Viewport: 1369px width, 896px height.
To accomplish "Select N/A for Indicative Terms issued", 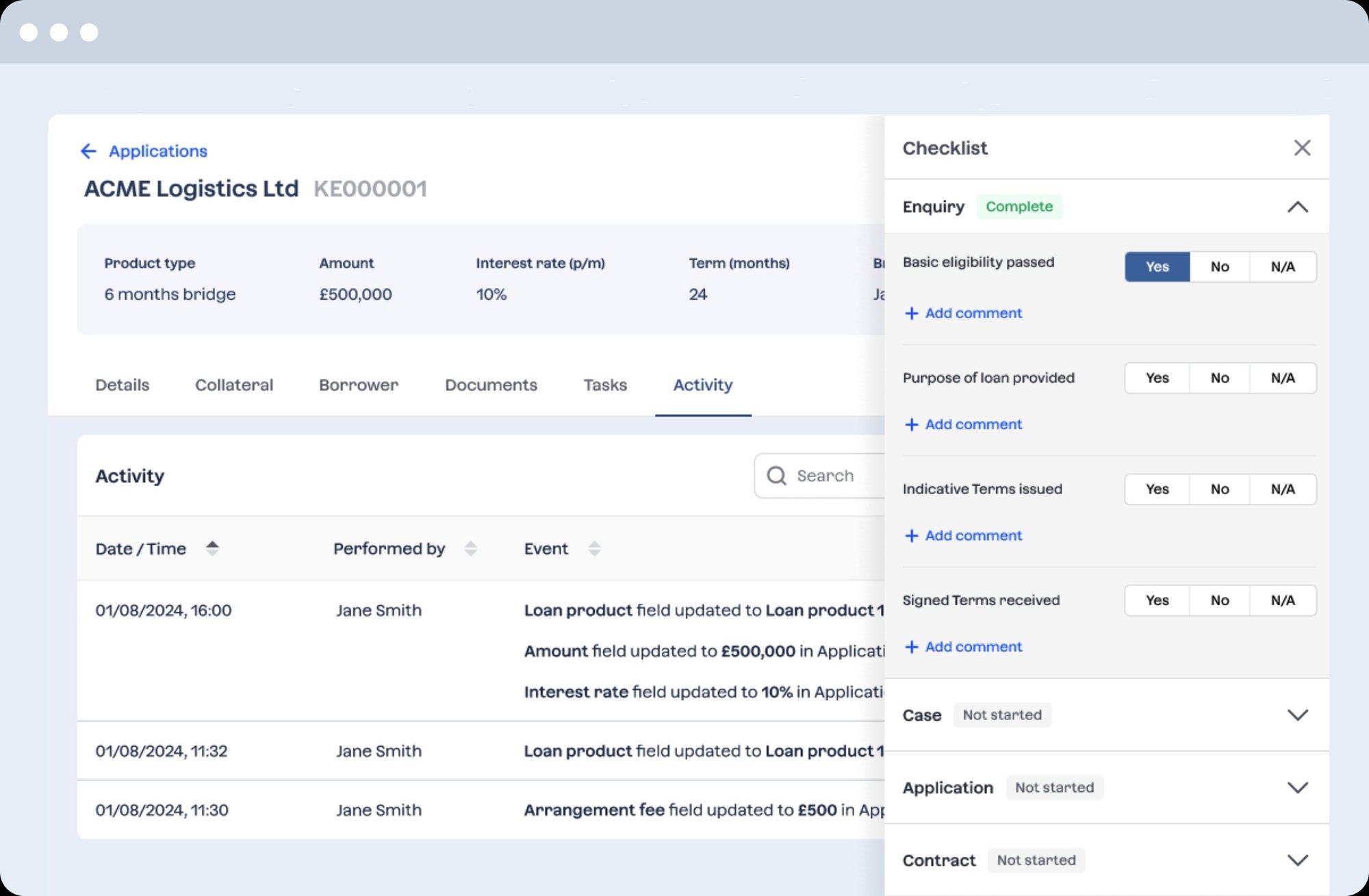I will click(x=1283, y=489).
